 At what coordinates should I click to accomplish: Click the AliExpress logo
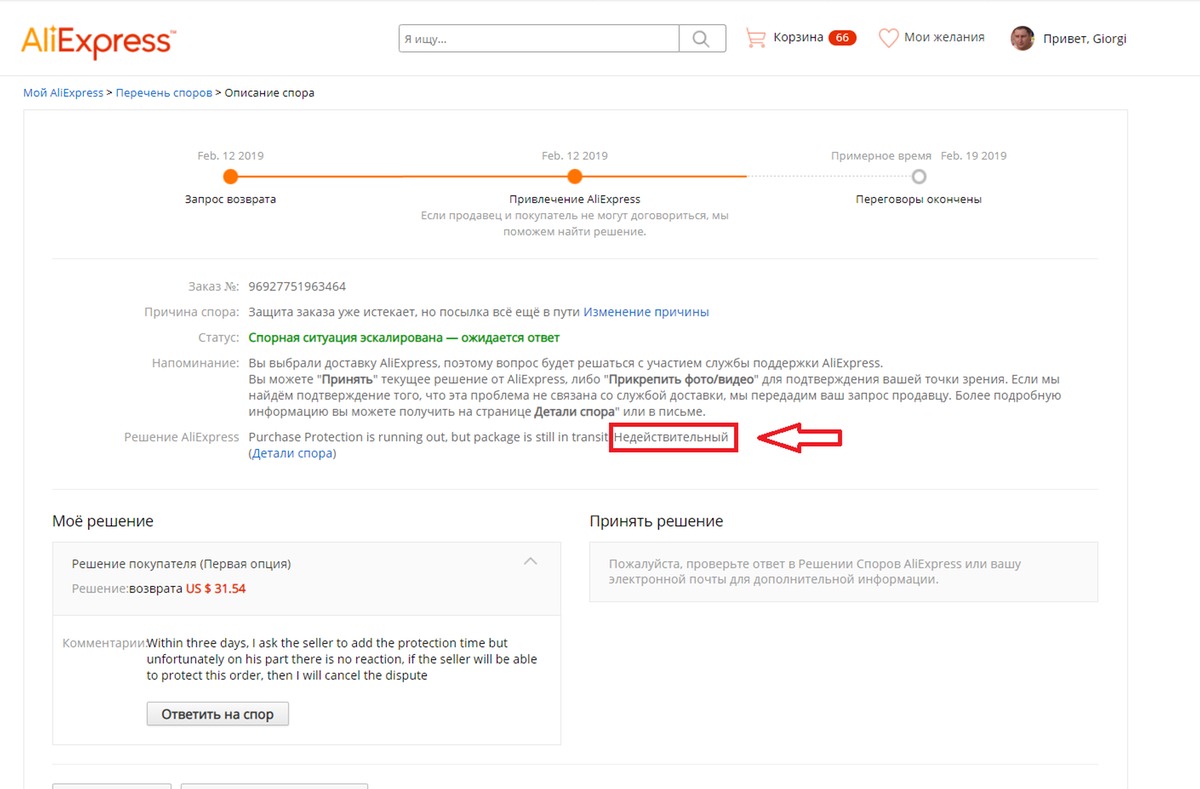(98, 41)
